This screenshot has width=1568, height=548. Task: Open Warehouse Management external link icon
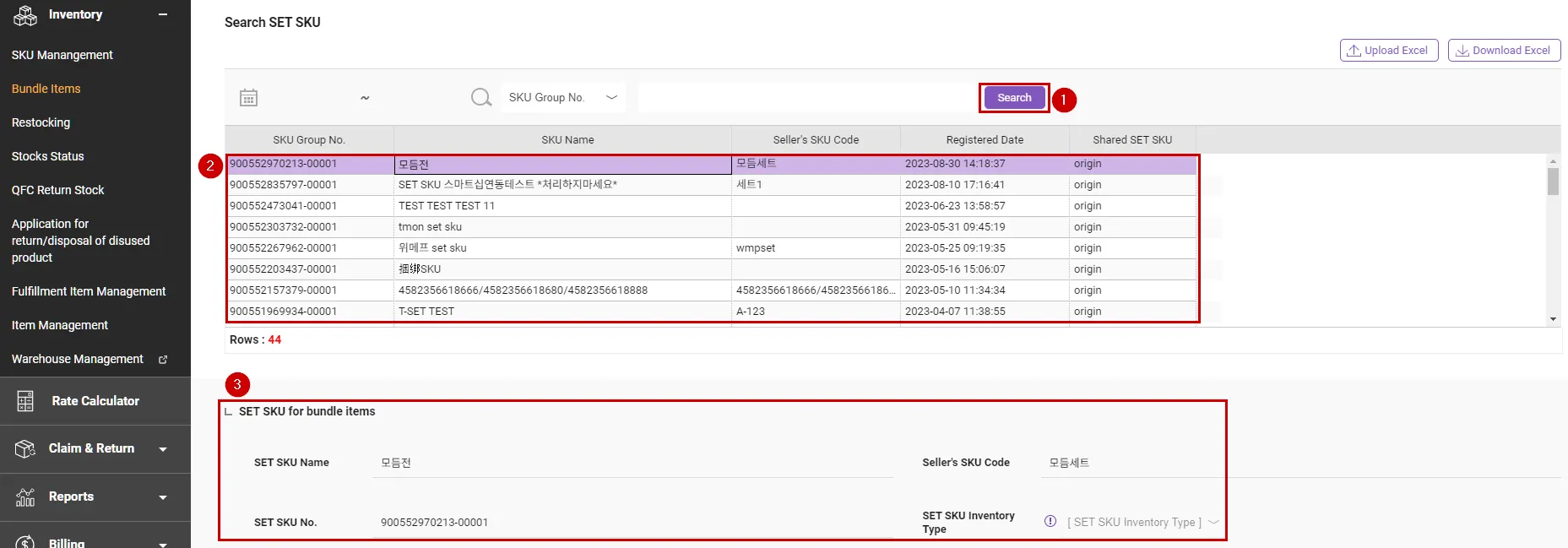tap(163, 360)
